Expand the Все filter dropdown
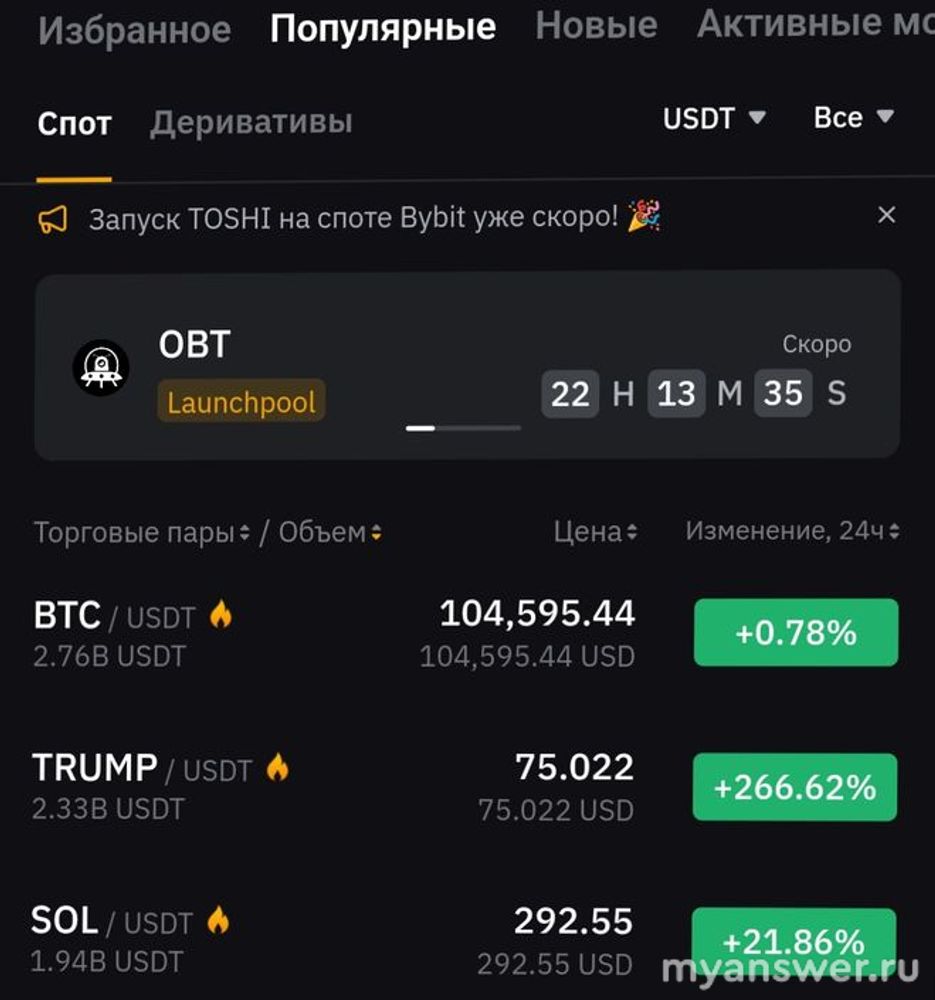This screenshot has width=935, height=1000. pyautogui.click(x=853, y=118)
